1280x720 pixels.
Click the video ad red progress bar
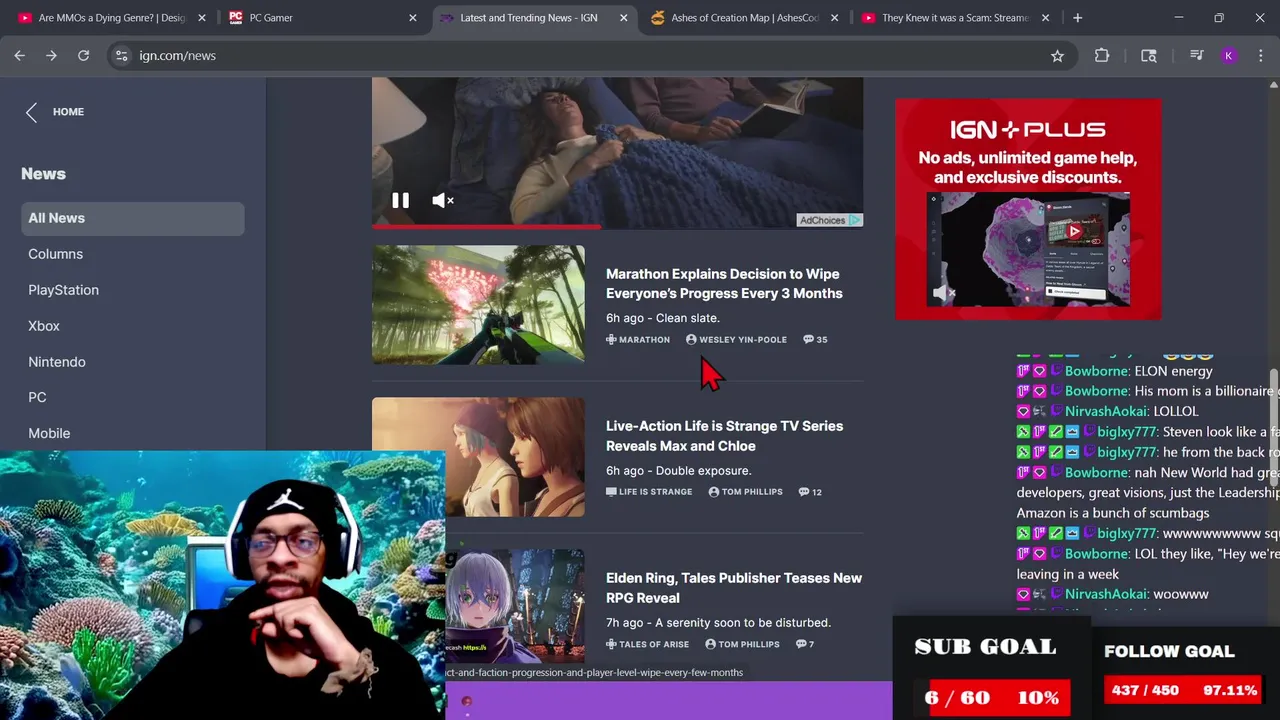(x=486, y=227)
